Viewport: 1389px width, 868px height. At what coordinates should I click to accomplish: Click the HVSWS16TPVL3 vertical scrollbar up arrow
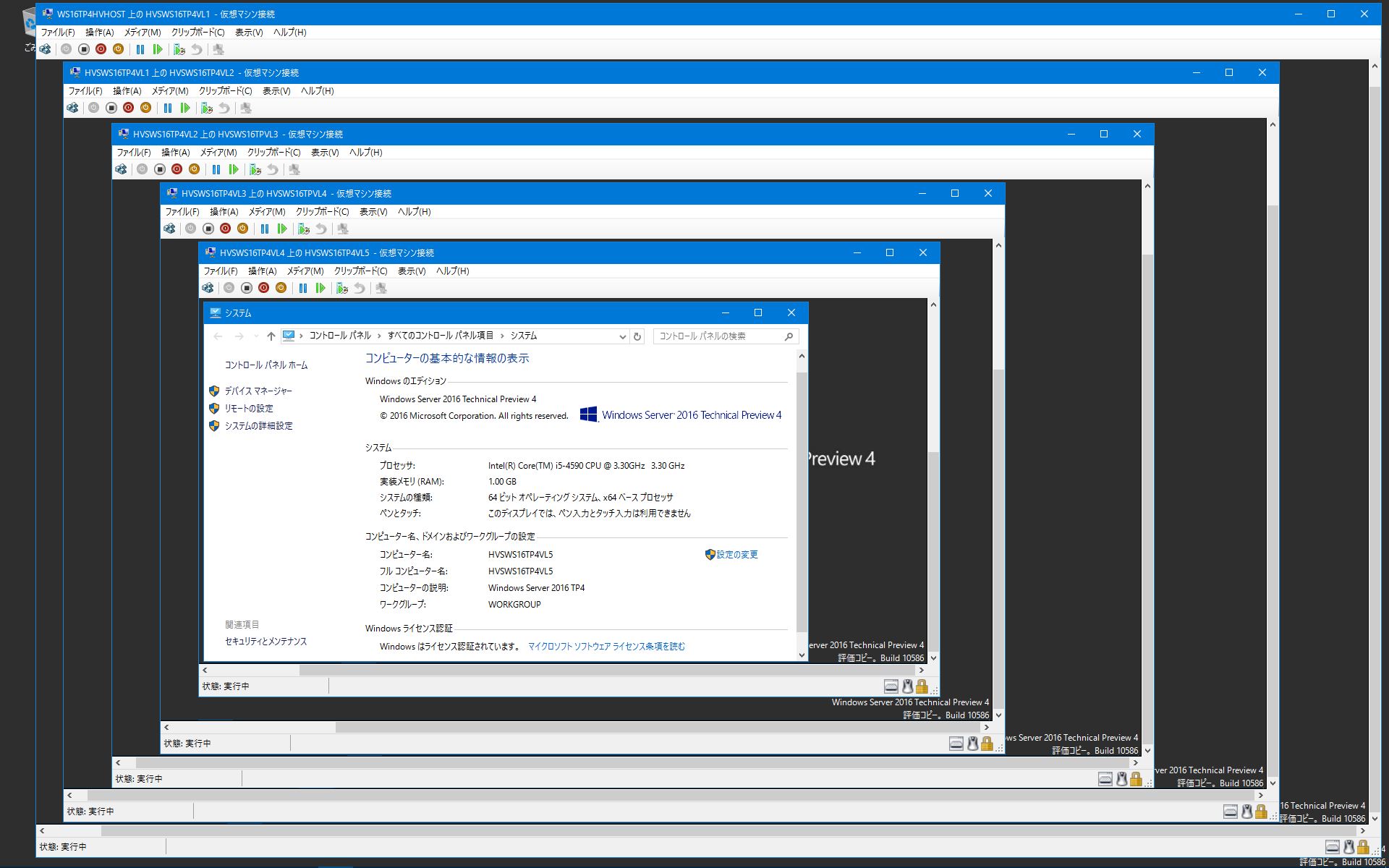(1147, 186)
